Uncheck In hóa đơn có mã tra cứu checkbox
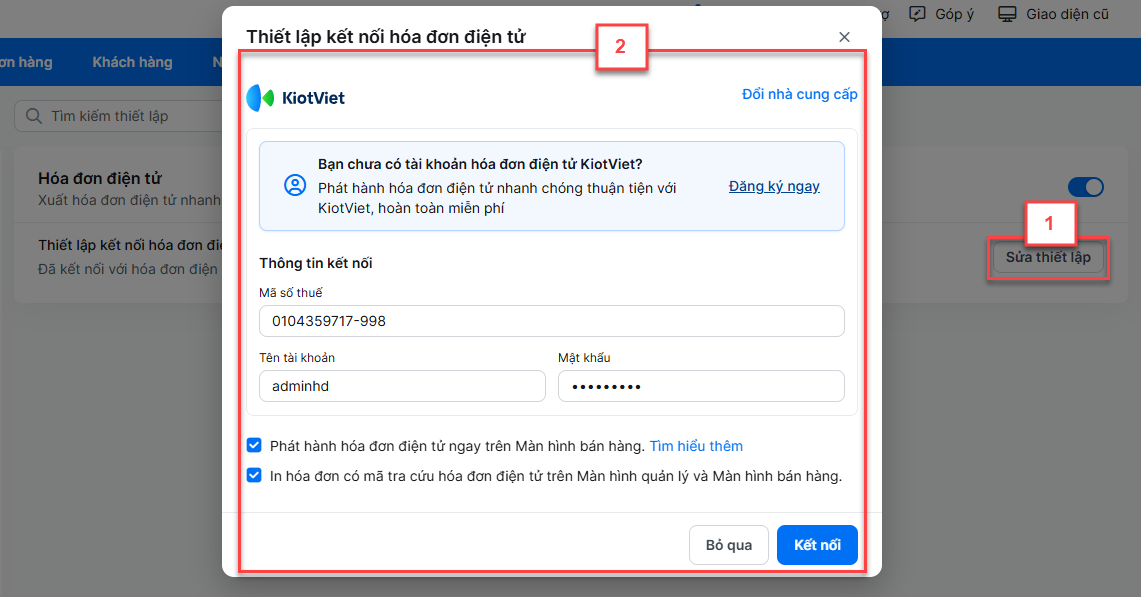The height and width of the screenshot is (597, 1141). coord(254,475)
